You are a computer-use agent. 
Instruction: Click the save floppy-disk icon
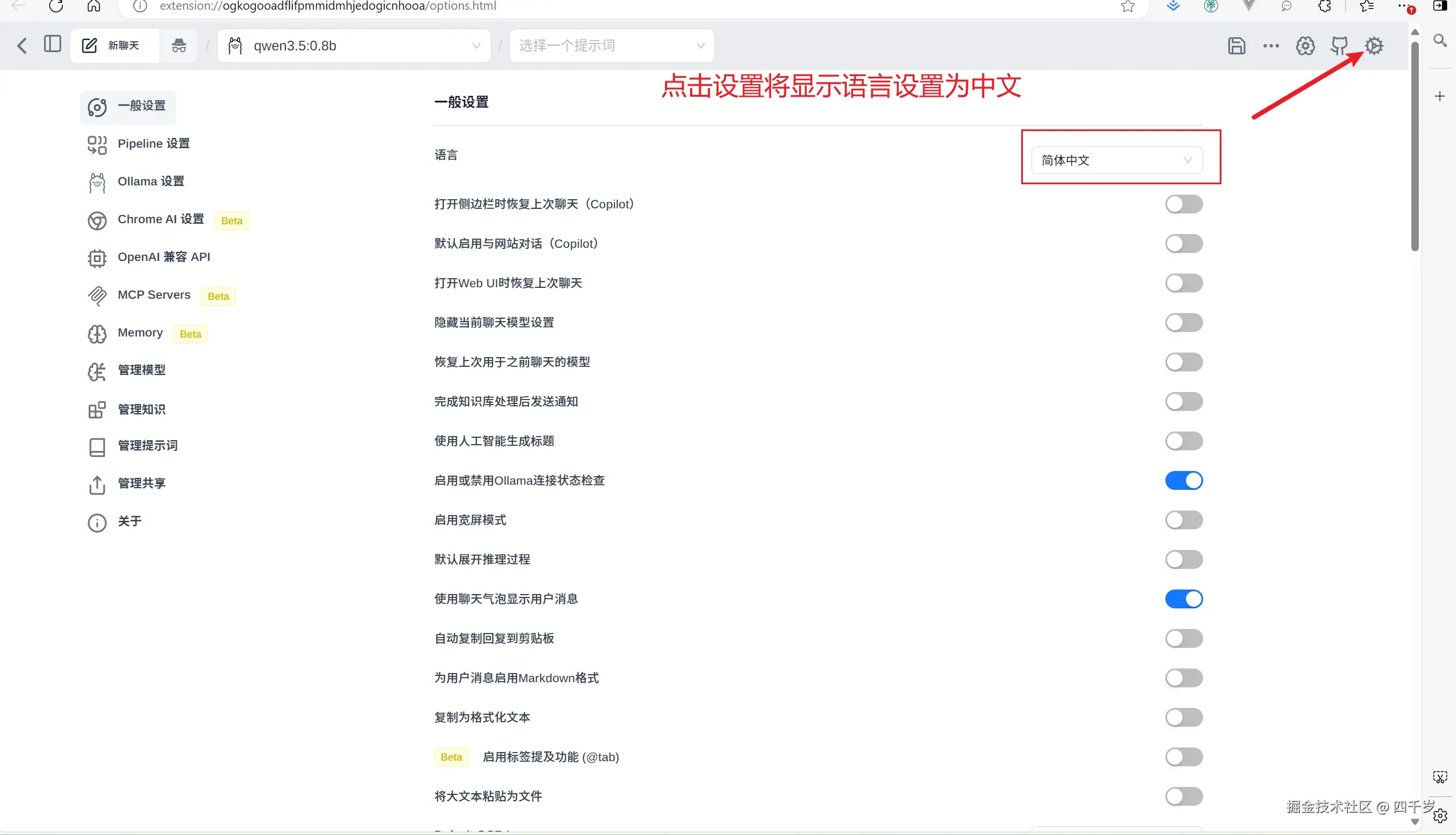[x=1236, y=45]
